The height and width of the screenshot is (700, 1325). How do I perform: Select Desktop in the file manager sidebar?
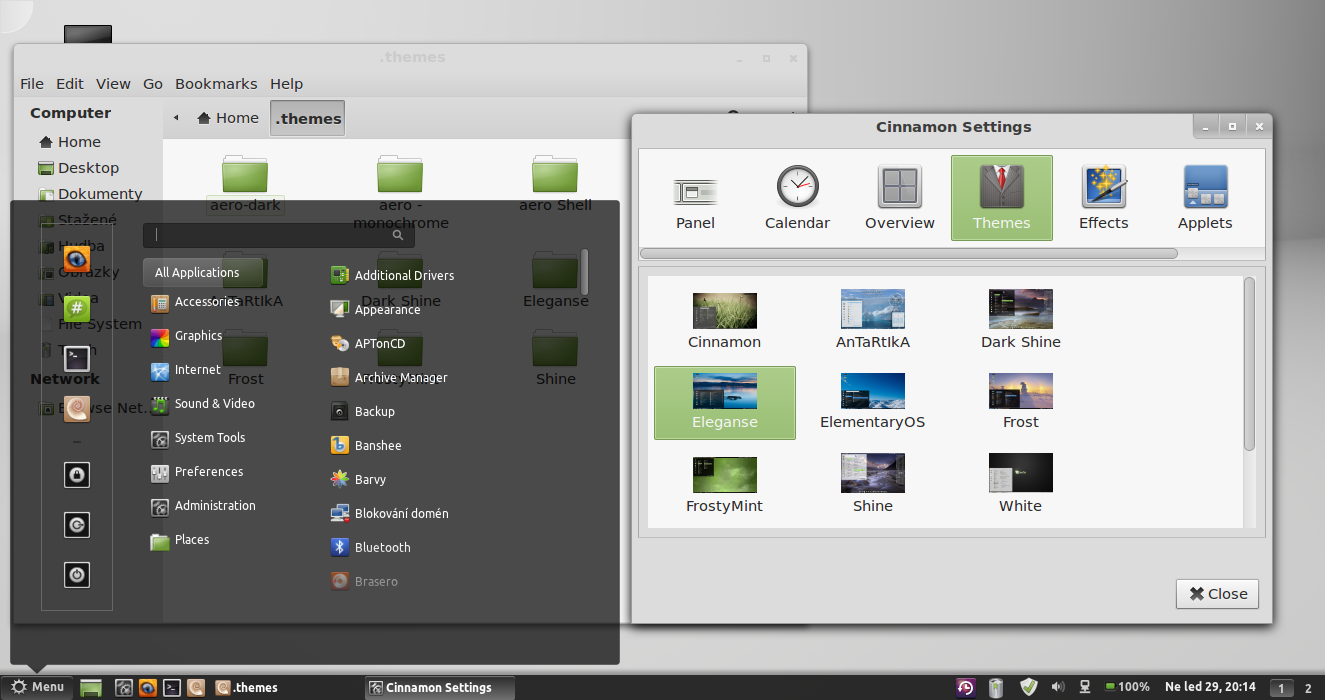pos(79,168)
